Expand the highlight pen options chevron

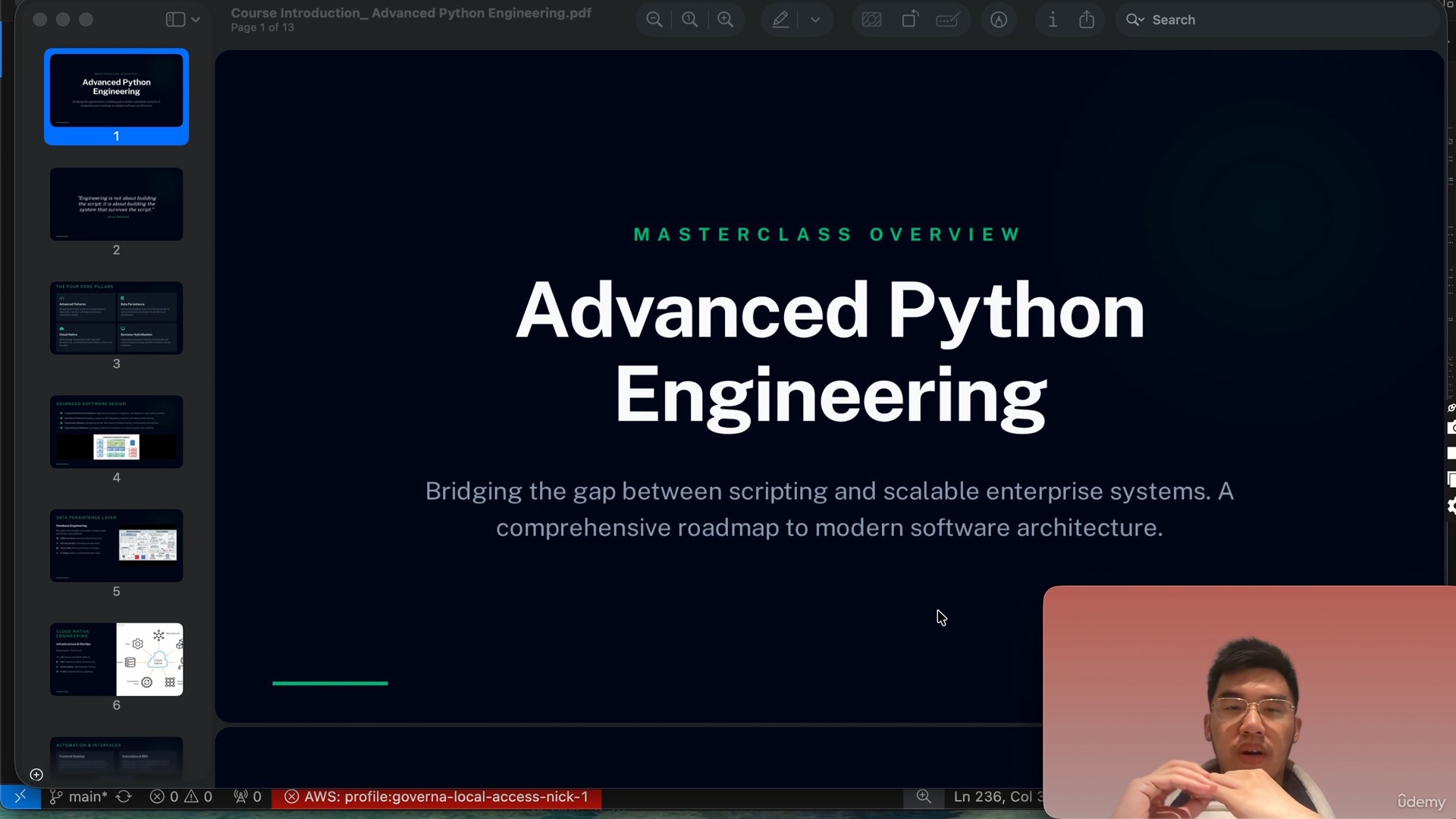pos(816,20)
